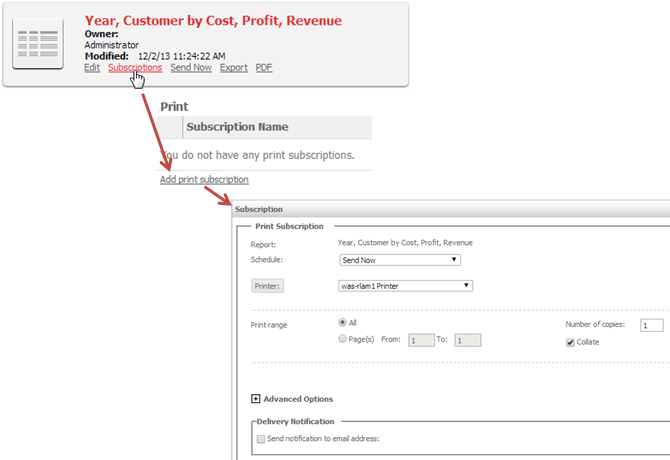Image resolution: width=670 pixels, height=460 pixels.
Task: Click the Printer button
Action: 267,286
